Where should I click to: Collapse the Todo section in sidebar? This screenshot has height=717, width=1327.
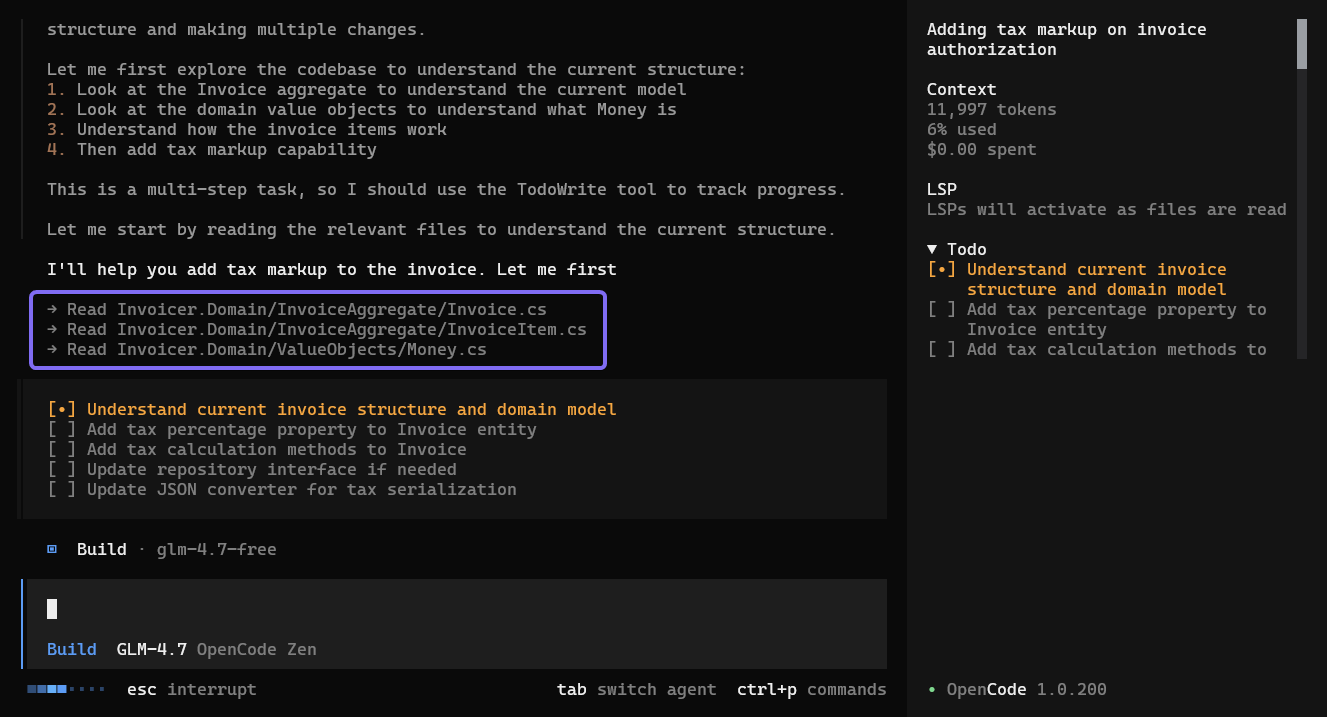(933, 248)
